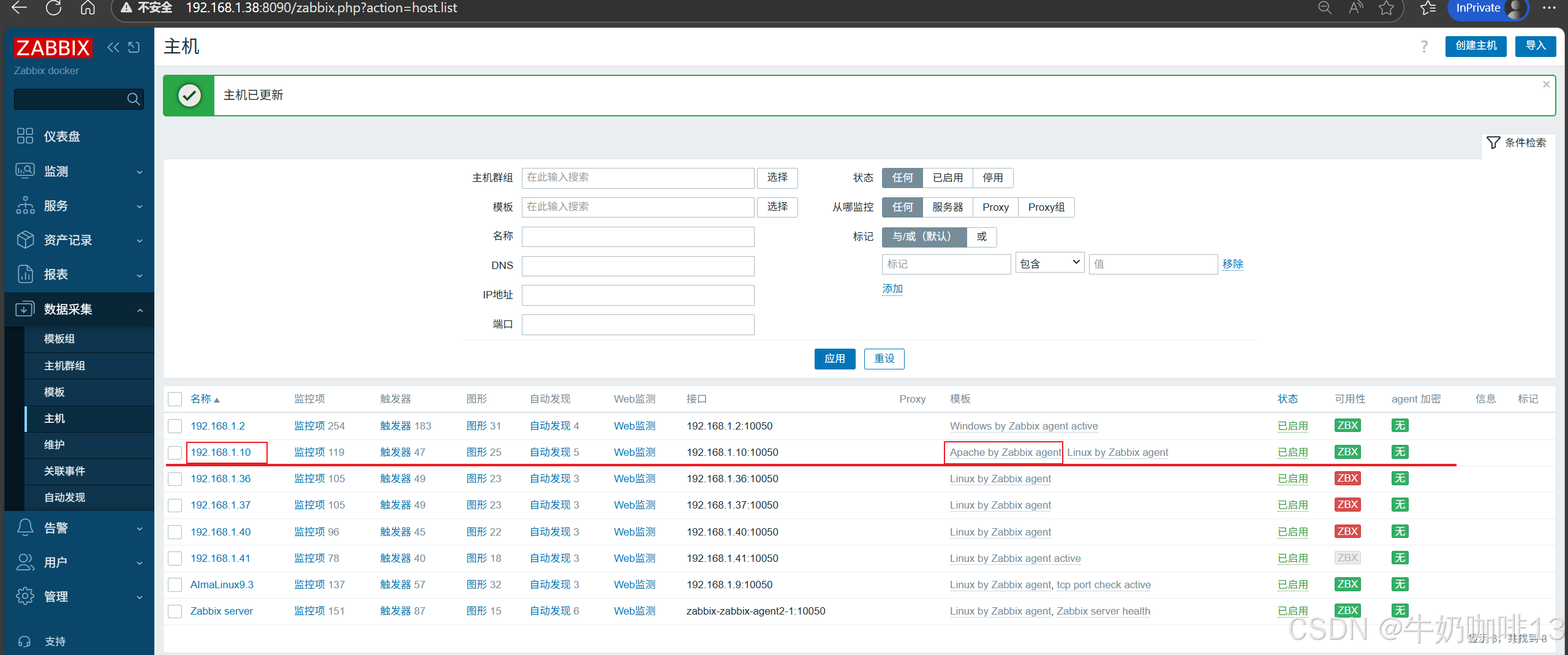Select 停用 status filter option
This screenshot has width=1568, height=655.
tap(993, 178)
